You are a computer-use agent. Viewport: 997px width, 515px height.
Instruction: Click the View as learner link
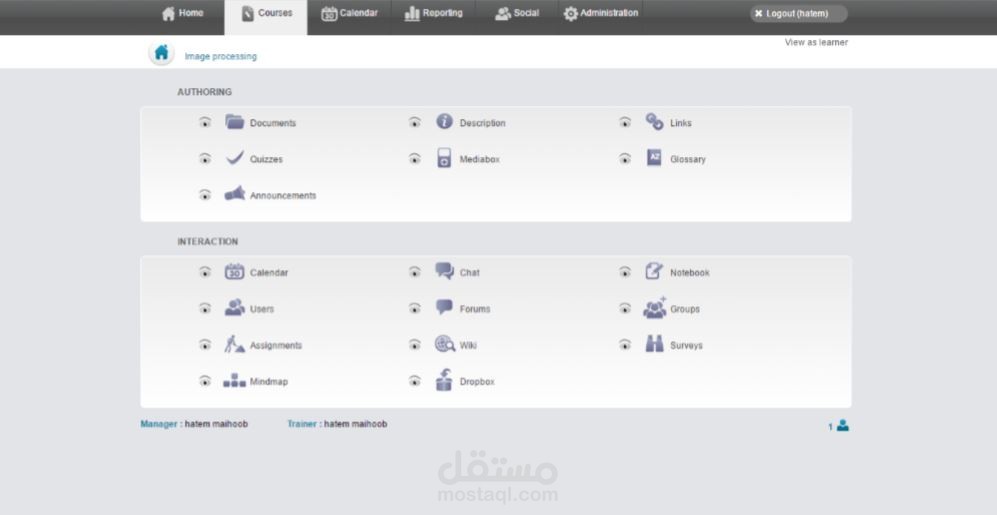coord(816,42)
